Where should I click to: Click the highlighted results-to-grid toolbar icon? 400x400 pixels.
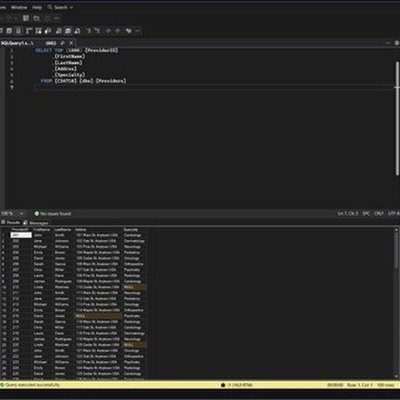click(x=68, y=31)
